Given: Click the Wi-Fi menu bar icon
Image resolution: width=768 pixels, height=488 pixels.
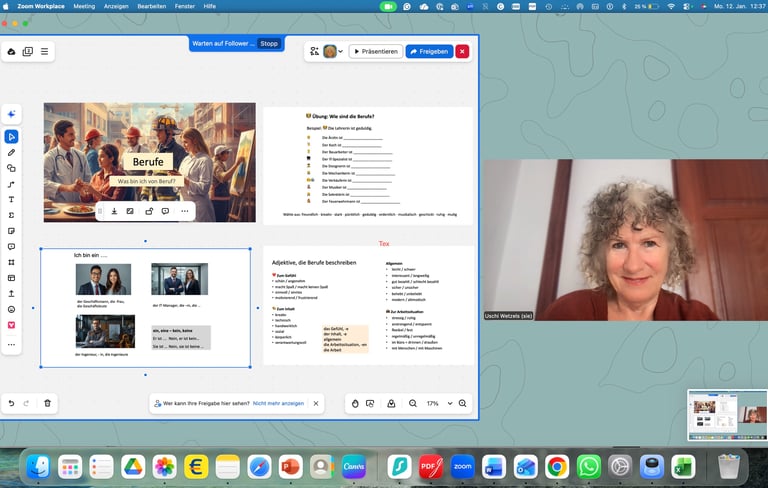Looking at the screenshot, I should point(671,6).
